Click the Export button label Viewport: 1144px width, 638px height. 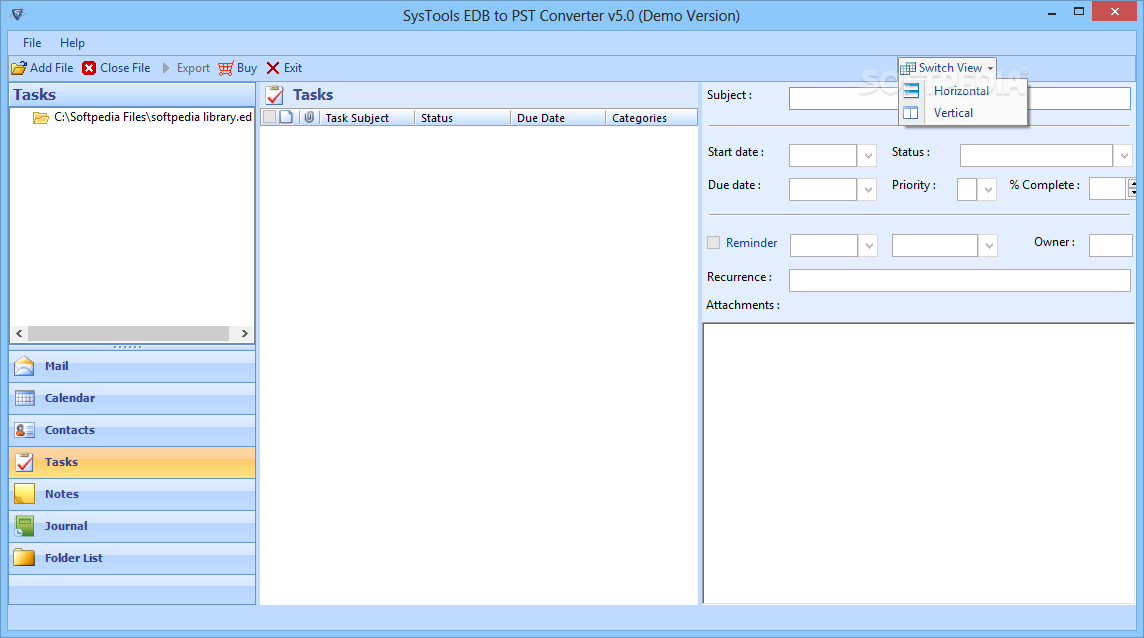pyautogui.click(x=193, y=68)
